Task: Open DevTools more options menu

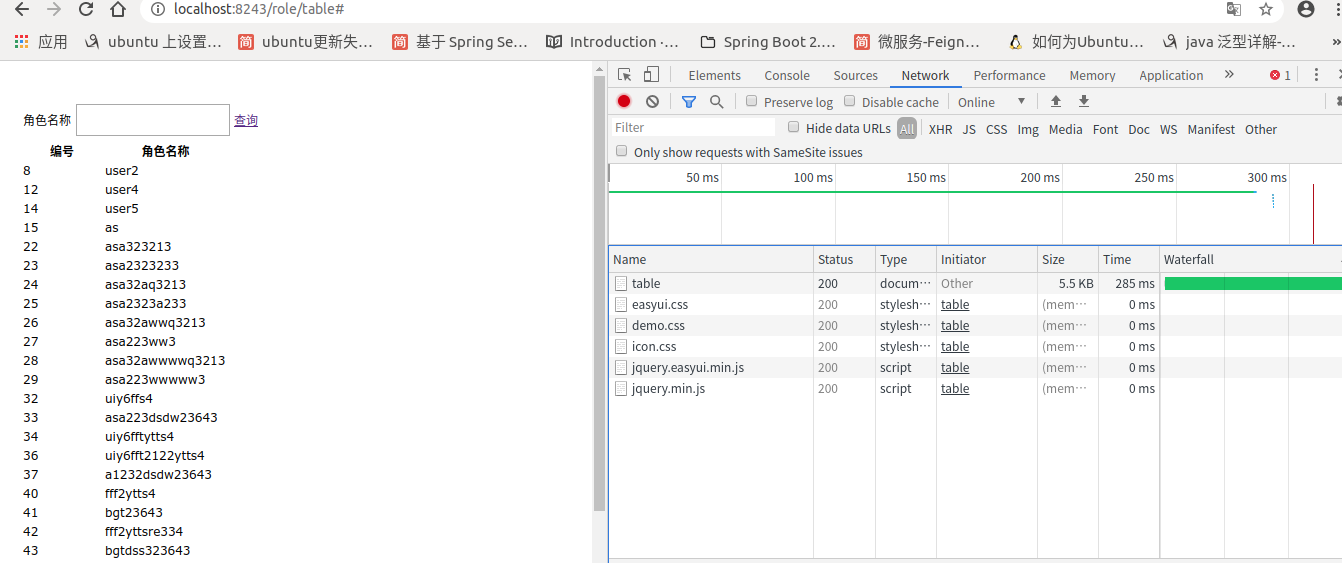Action: [1317, 75]
